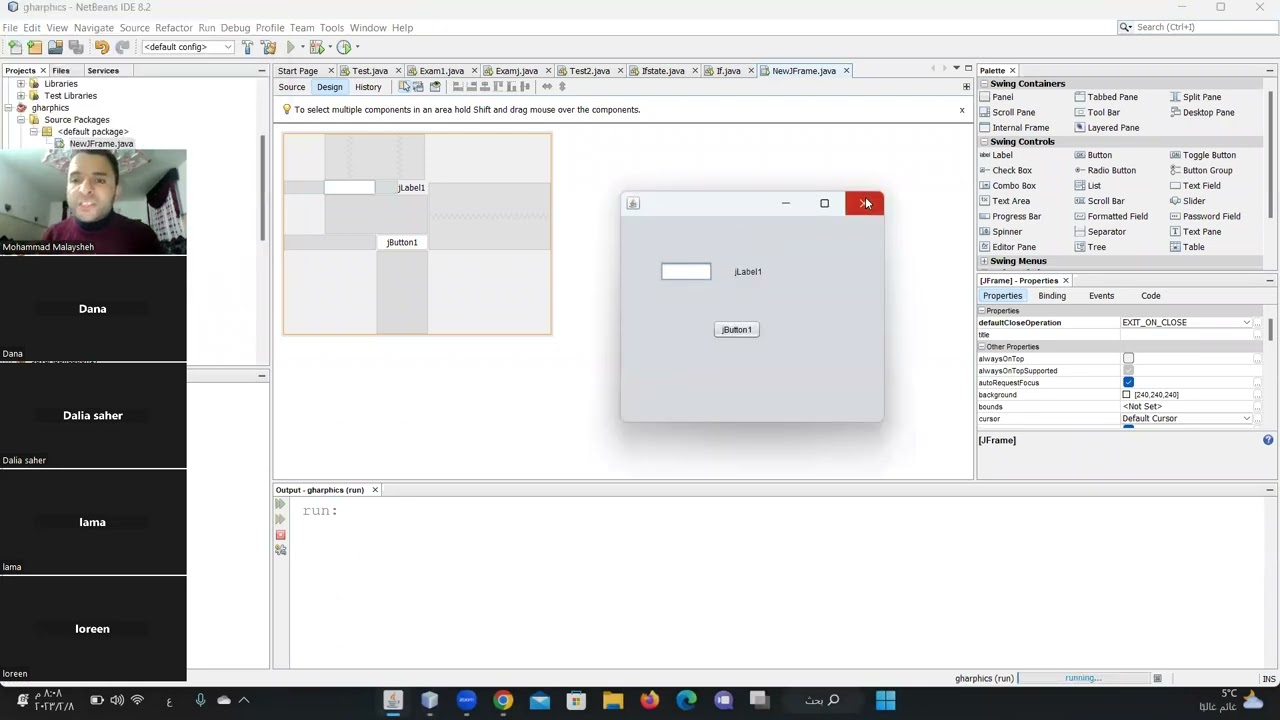Pick the Panel component in Palette
The height and width of the screenshot is (720, 1280).
(x=1002, y=97)
